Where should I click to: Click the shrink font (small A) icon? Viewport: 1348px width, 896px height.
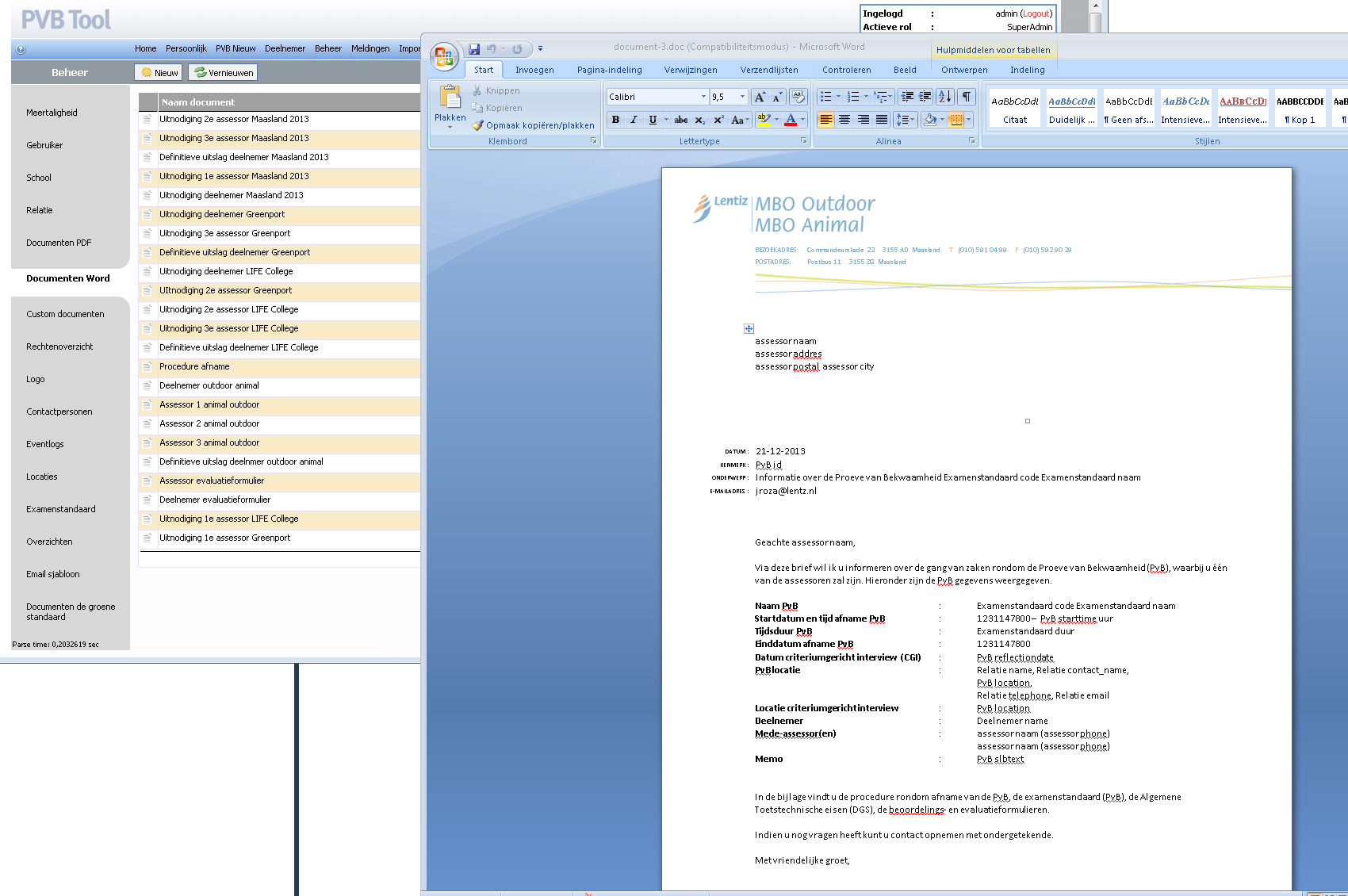tap(777, 97)
